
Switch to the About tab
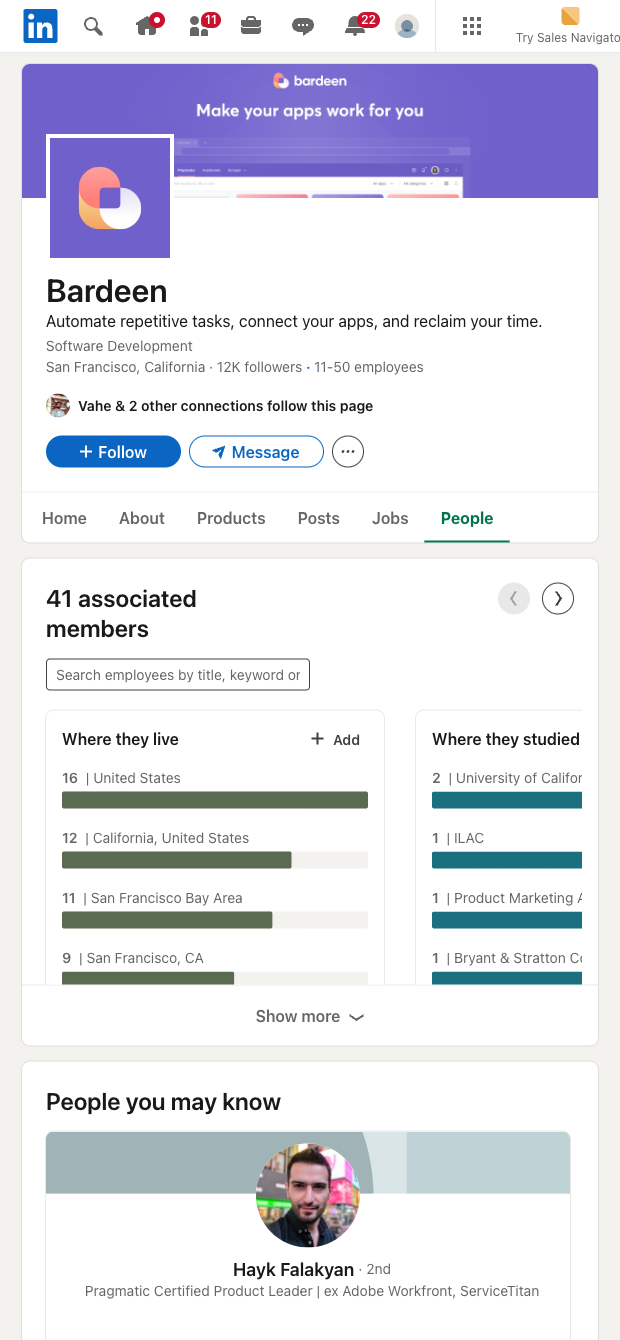pyautogui.click(x=142, y=518)
